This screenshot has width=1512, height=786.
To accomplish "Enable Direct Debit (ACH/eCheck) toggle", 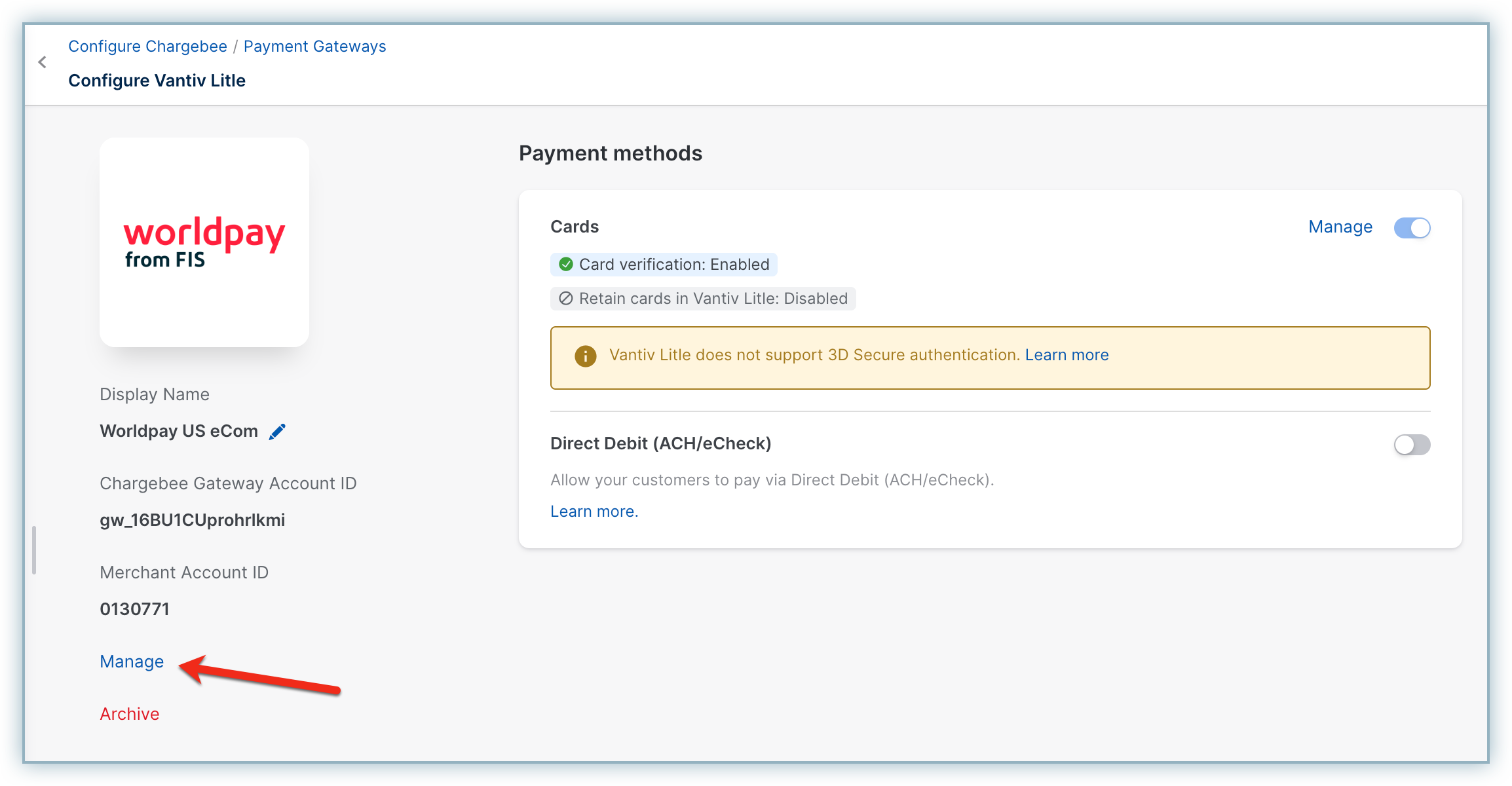I will [x=1412, y=445].
